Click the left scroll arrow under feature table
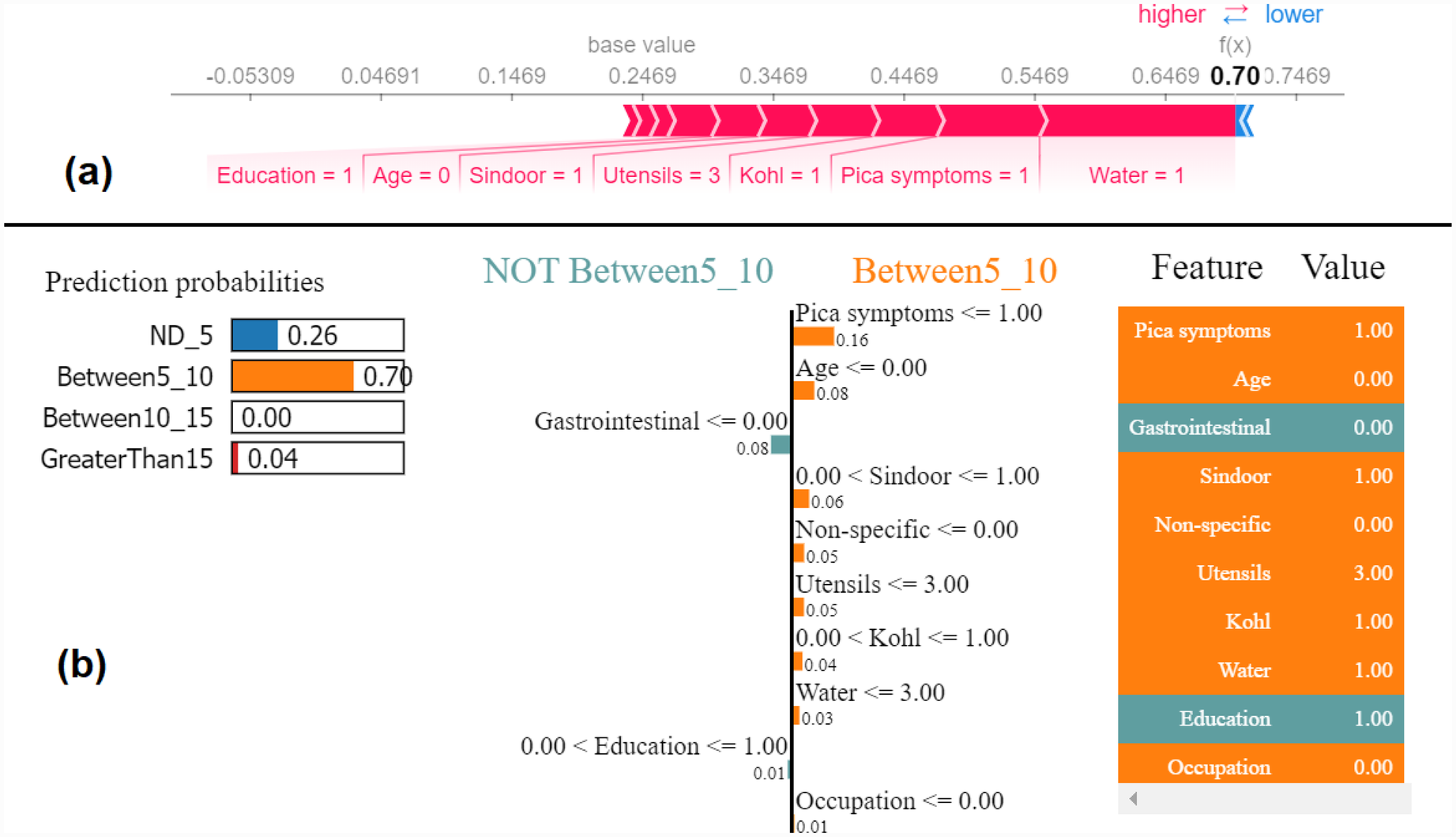 click(x=1134, y=798)
